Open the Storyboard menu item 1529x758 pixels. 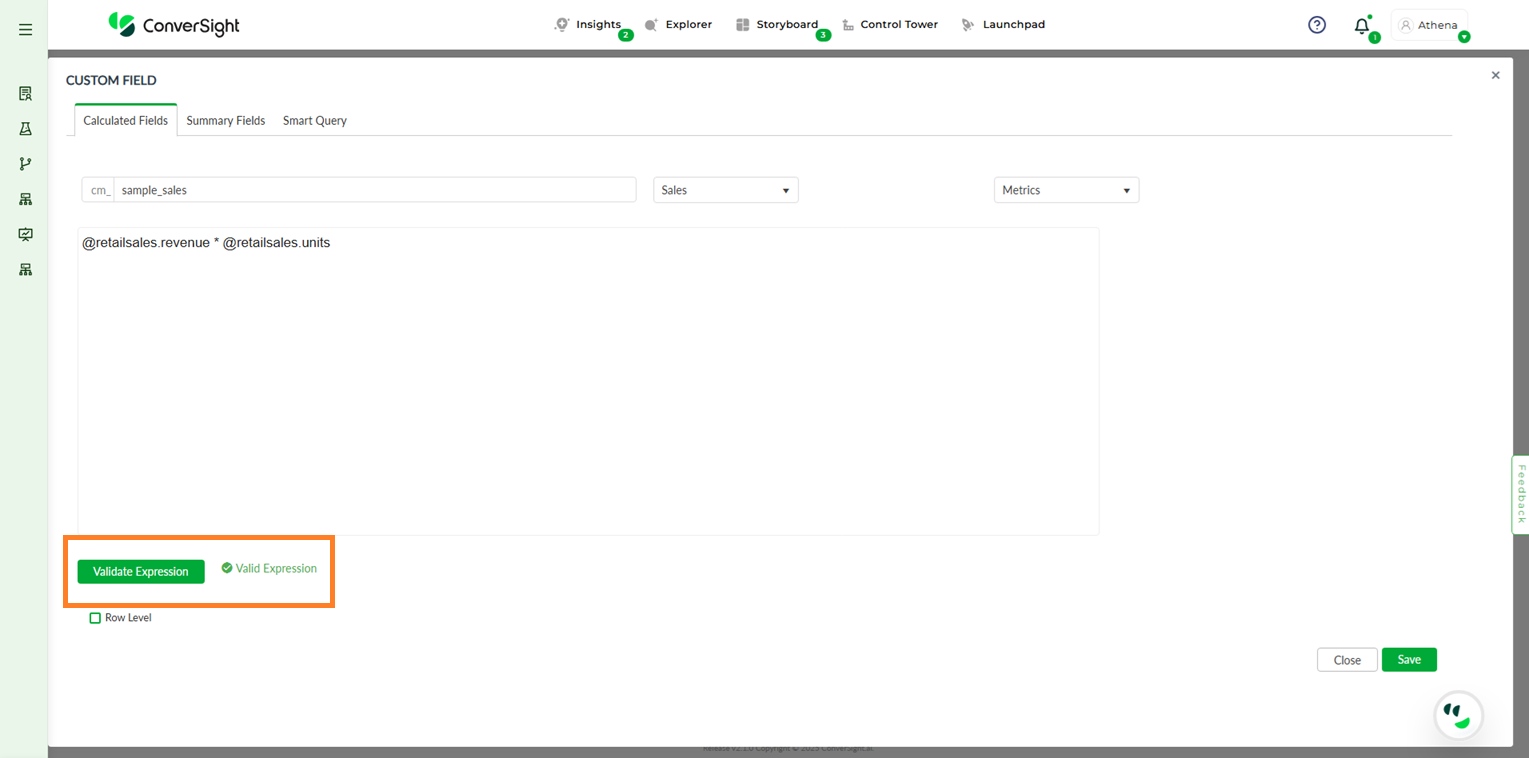point(786,25)
